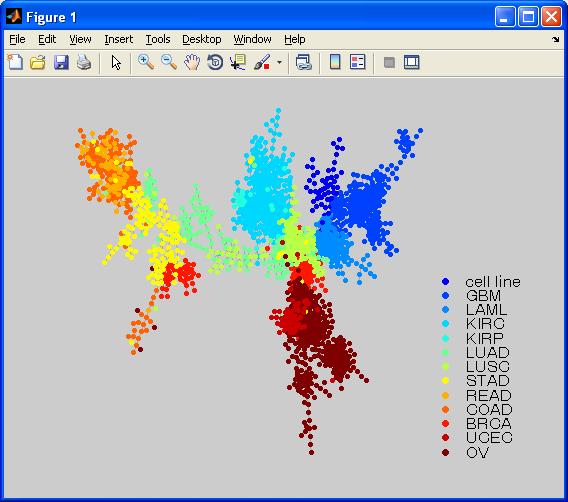This screenshot has height=502, width=568.
Task: Print the figure with the printer icon
Action: [84, 62]
